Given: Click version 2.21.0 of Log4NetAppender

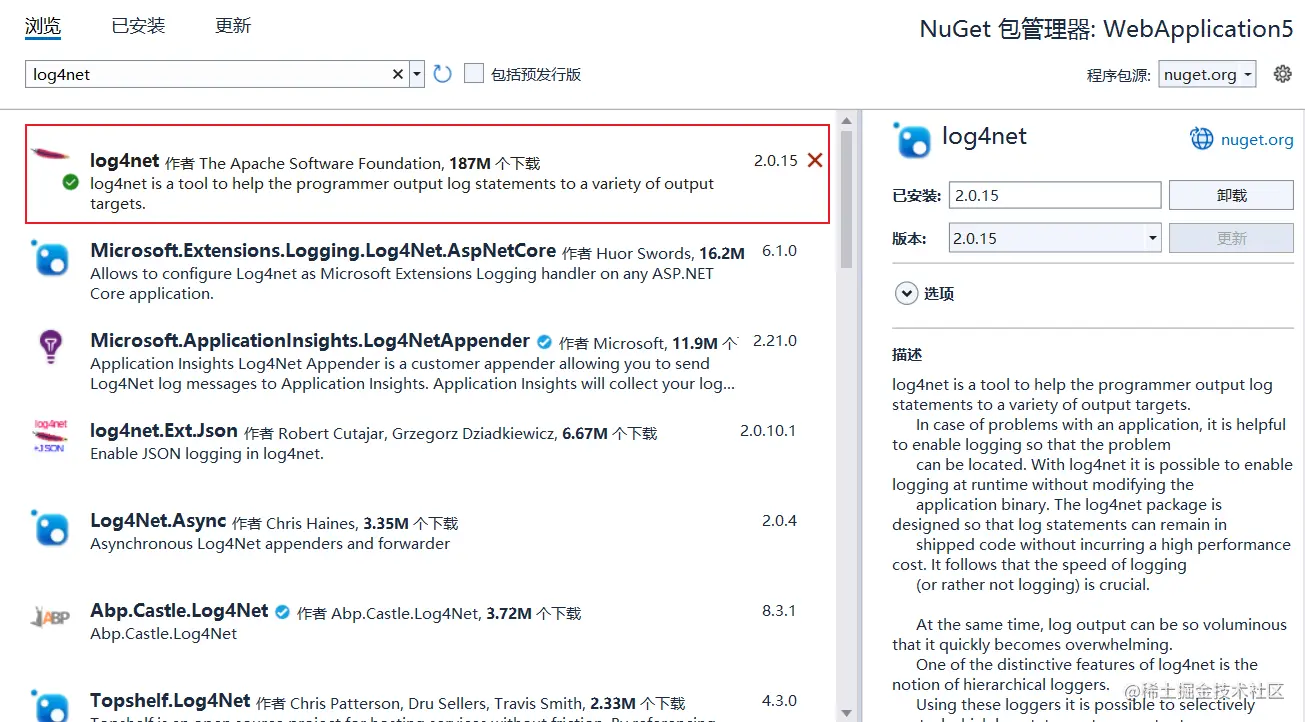Looking at the screenshot, I should point(775,341).
